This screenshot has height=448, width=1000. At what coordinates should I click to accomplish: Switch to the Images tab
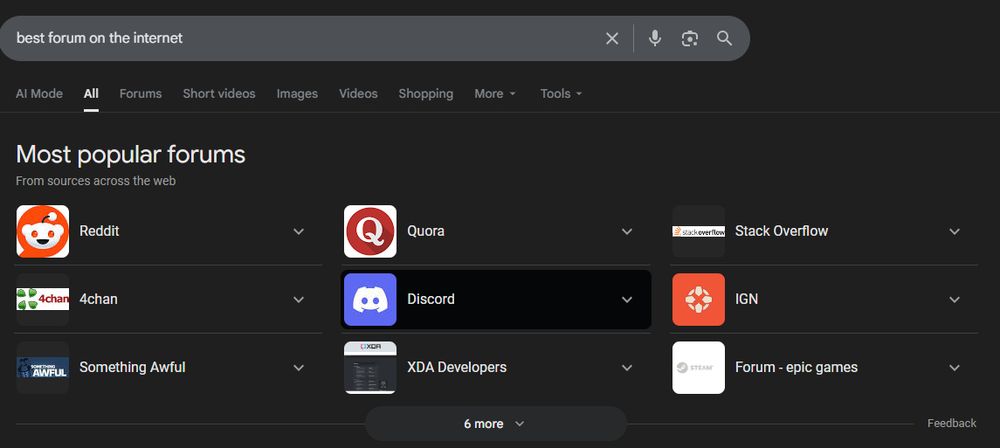point(297,94)
